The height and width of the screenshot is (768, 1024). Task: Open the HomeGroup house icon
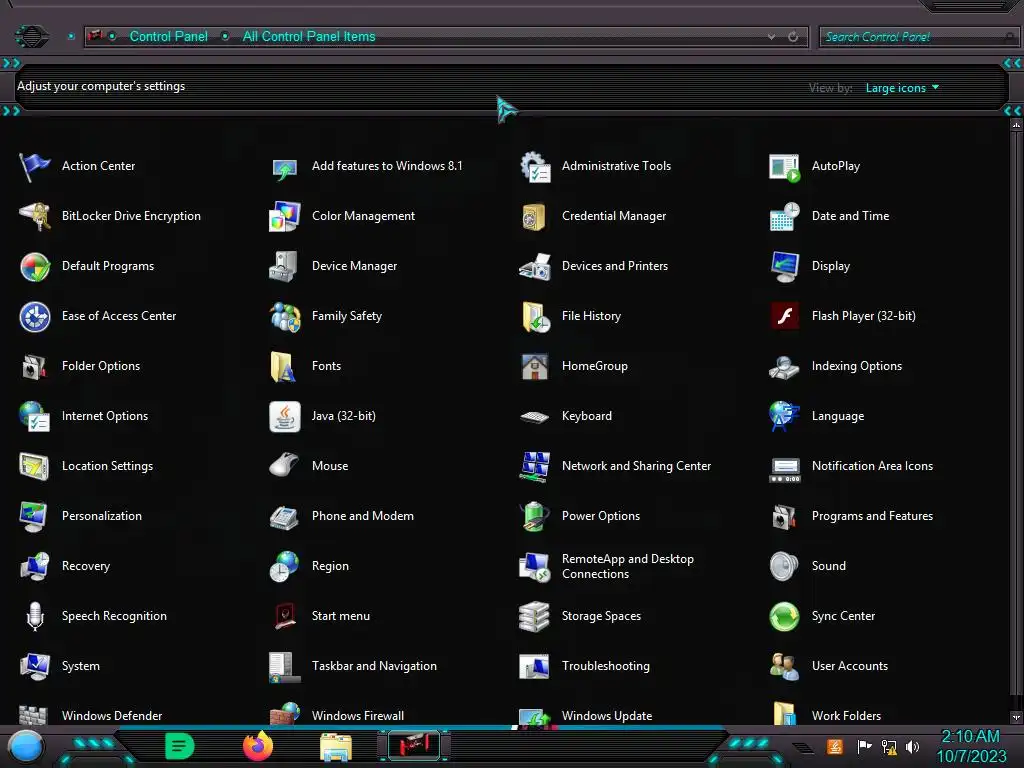535,366
